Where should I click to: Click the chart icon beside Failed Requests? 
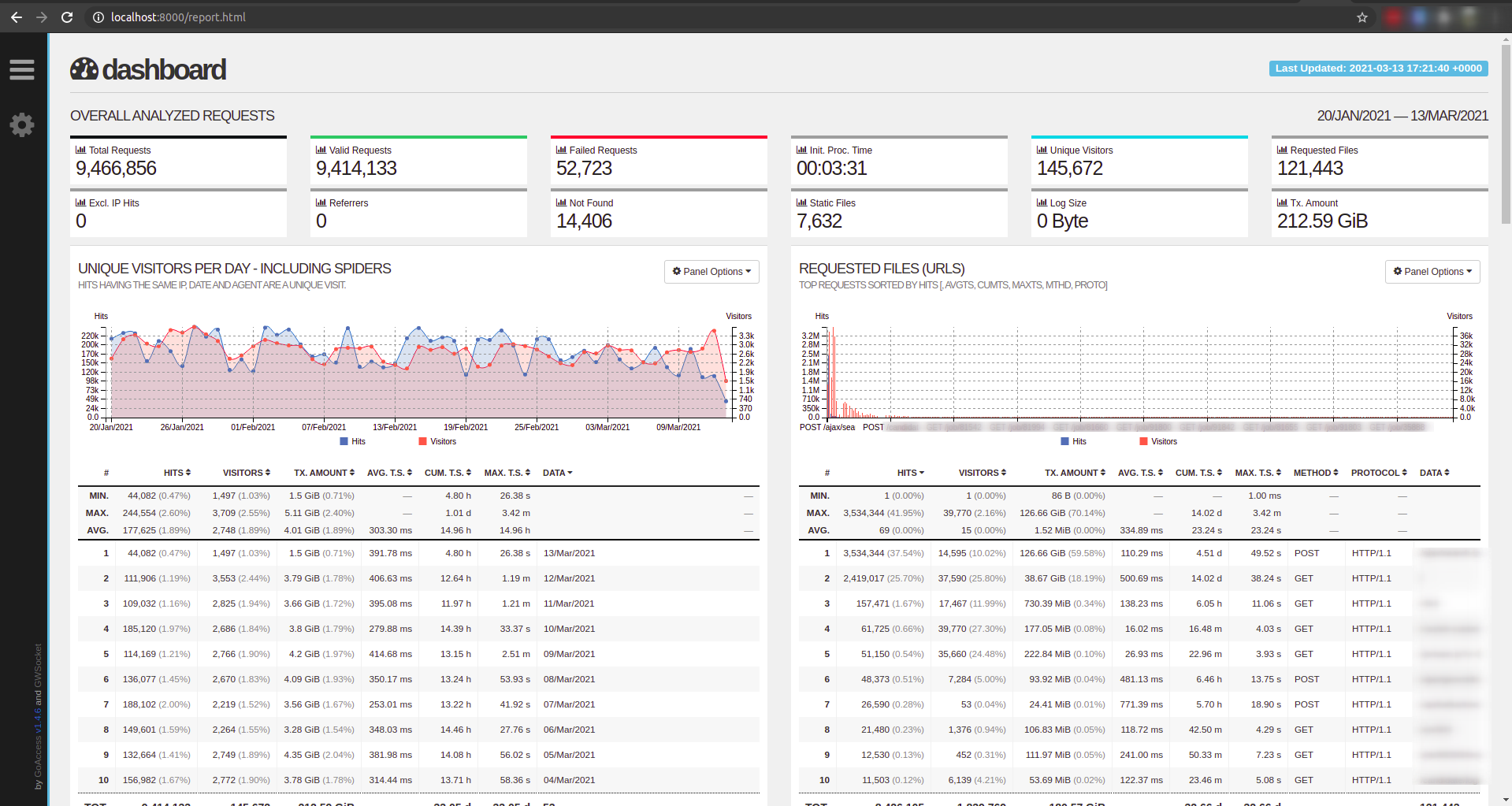pos(561,150)
